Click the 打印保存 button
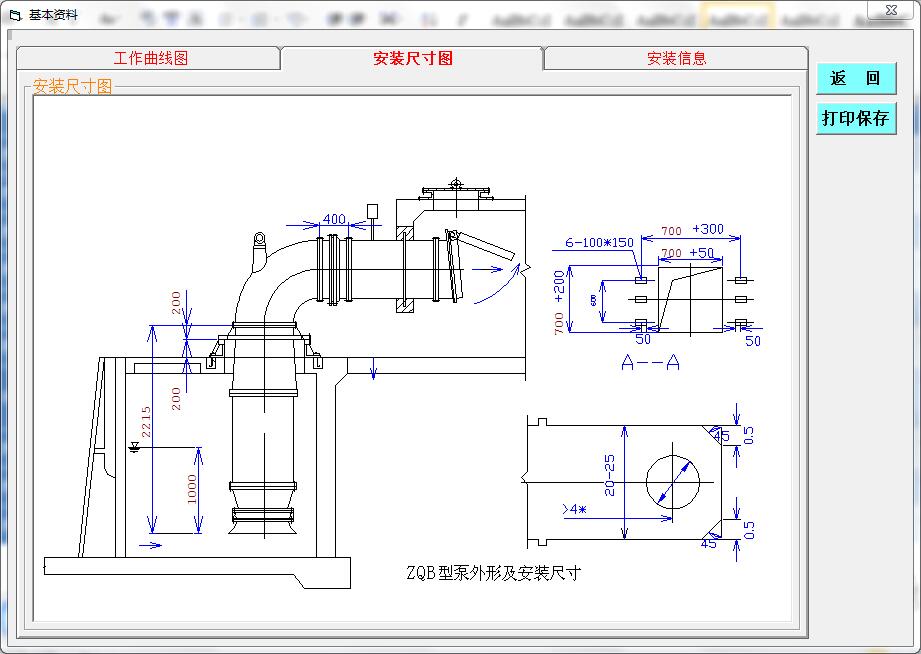This screenshot has height=654, width=921. pos(856,118)
